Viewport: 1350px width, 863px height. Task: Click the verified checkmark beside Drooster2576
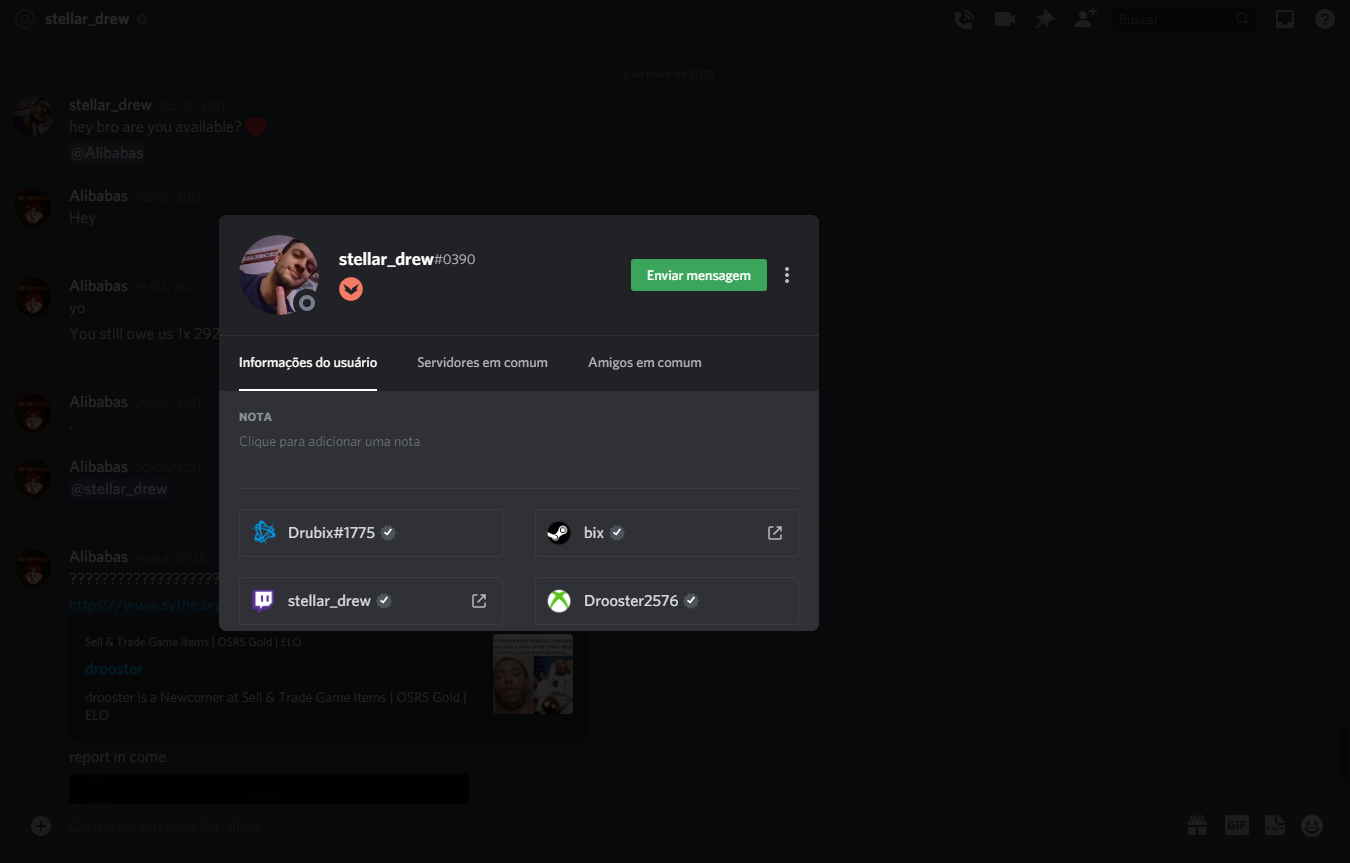pos(691,601)
